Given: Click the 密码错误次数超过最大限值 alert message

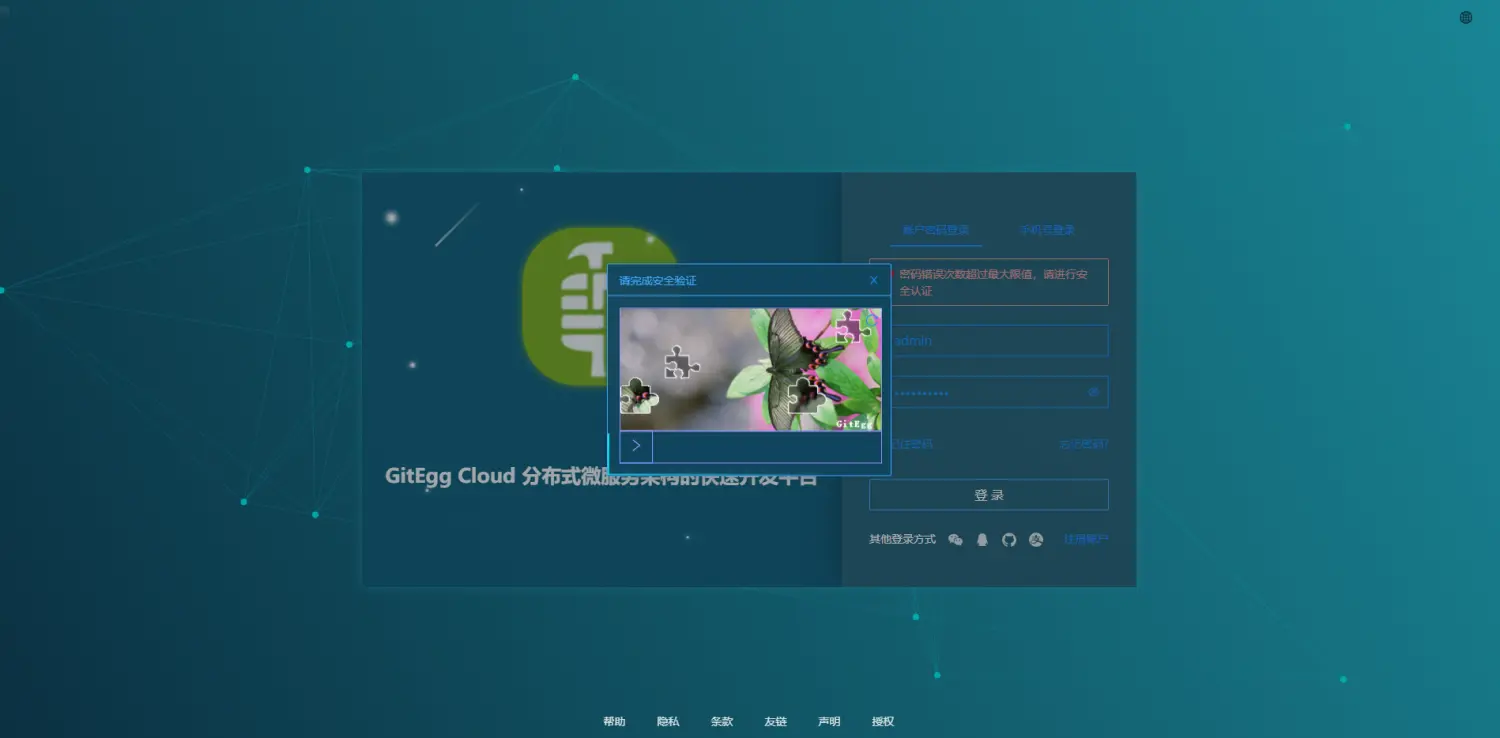Looking at the screenshot, I should [x=989, y=282].
